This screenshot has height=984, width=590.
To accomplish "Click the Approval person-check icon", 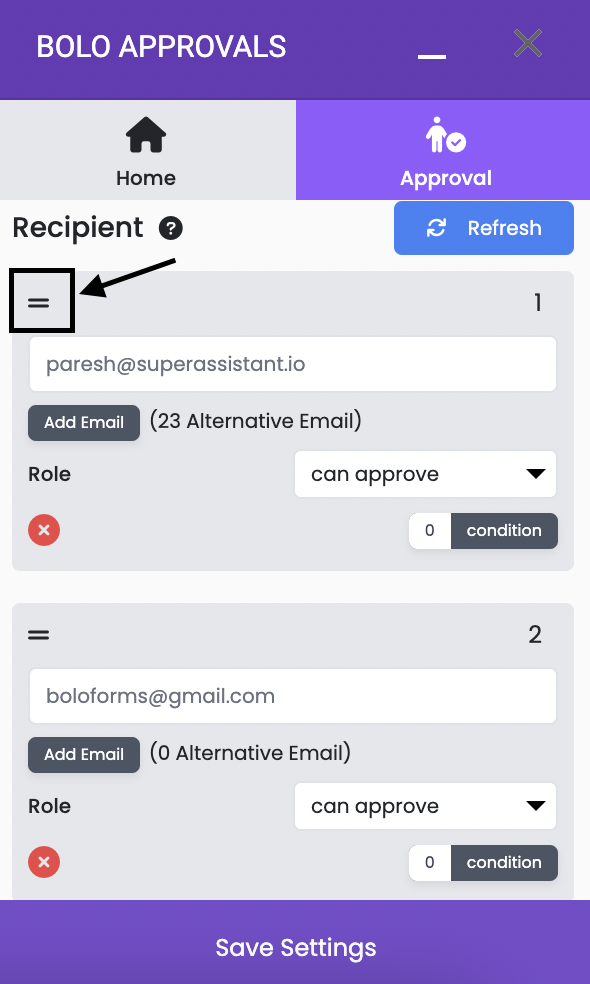I will [x=446, y=135].
